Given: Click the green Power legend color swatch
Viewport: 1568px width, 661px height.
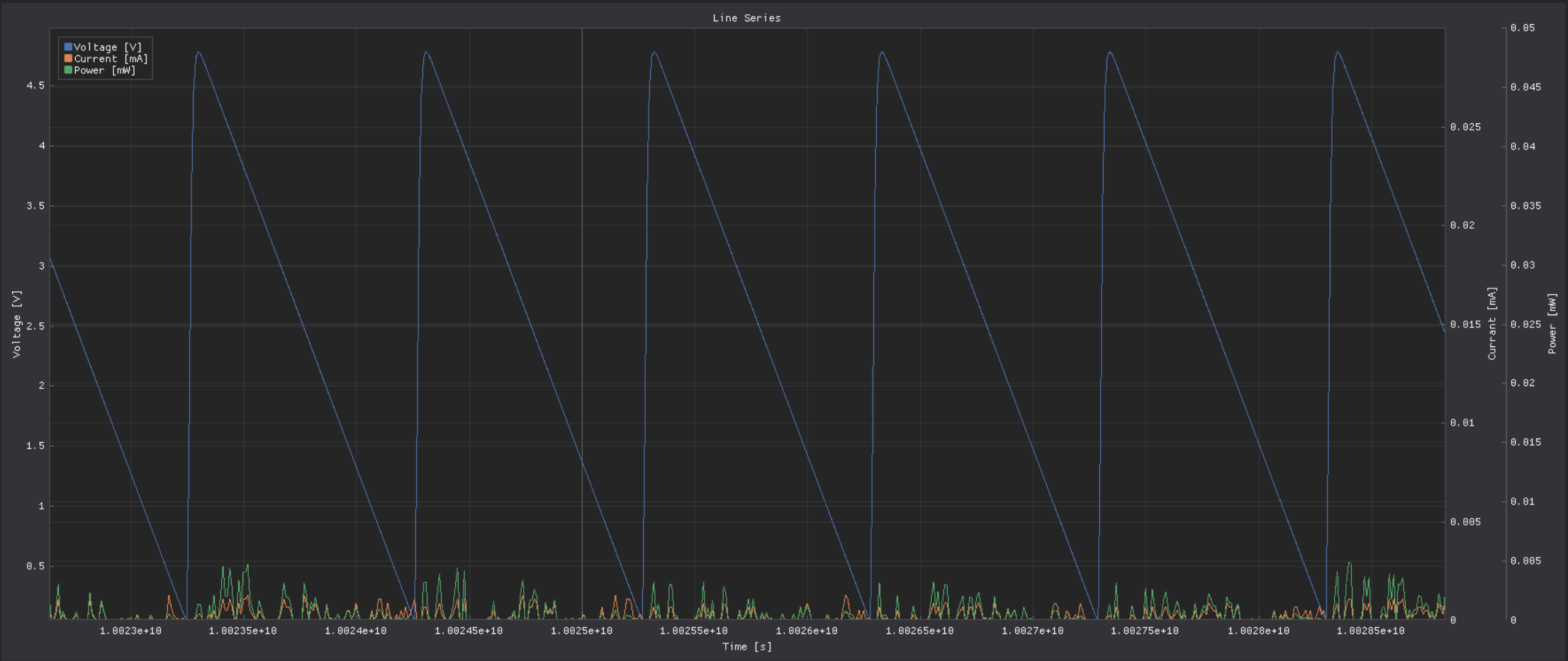Looking at the screenshot, I should click(x=68, y=70).
